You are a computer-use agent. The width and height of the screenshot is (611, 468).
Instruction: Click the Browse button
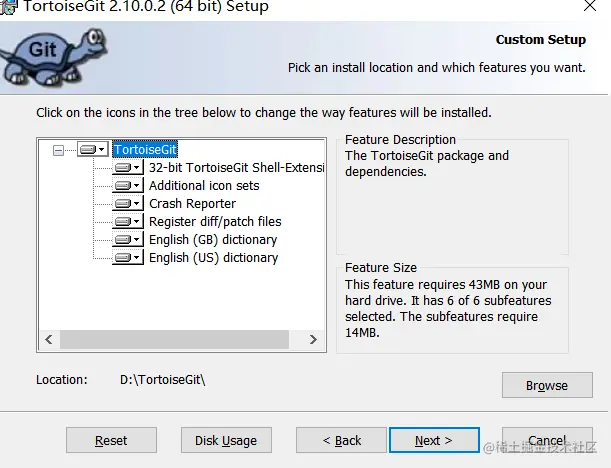(547, 385)
